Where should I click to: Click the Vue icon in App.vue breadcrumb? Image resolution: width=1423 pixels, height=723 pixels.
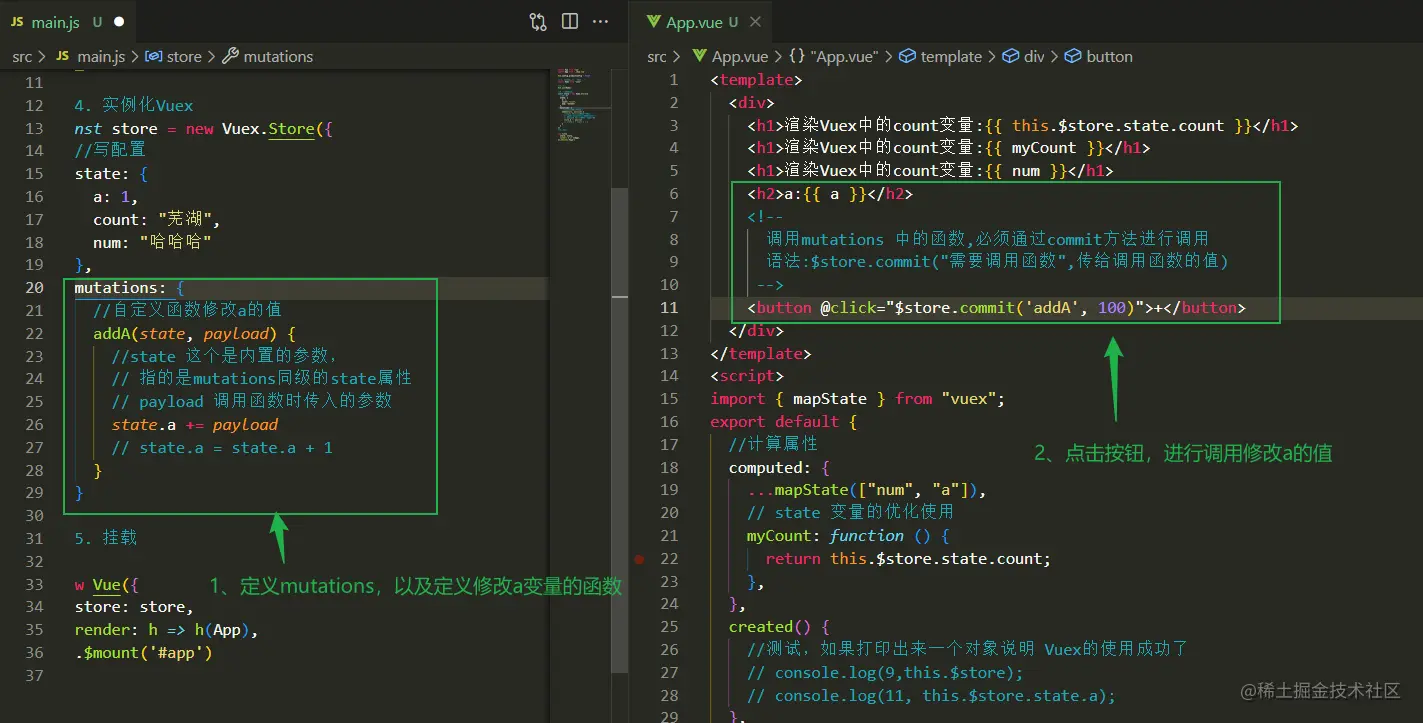point(699,56)
